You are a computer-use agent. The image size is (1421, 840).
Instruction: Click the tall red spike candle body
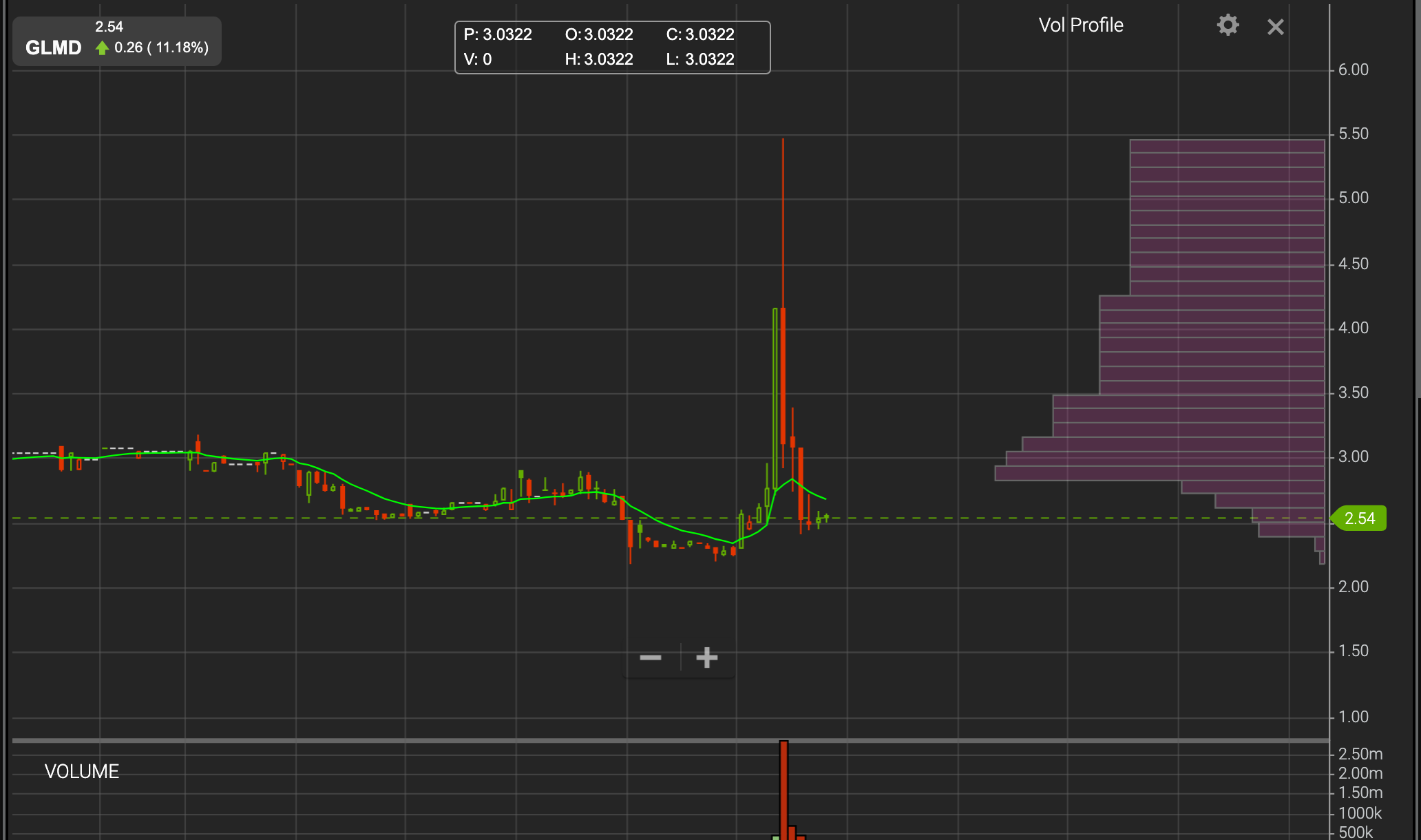(783, 375)
